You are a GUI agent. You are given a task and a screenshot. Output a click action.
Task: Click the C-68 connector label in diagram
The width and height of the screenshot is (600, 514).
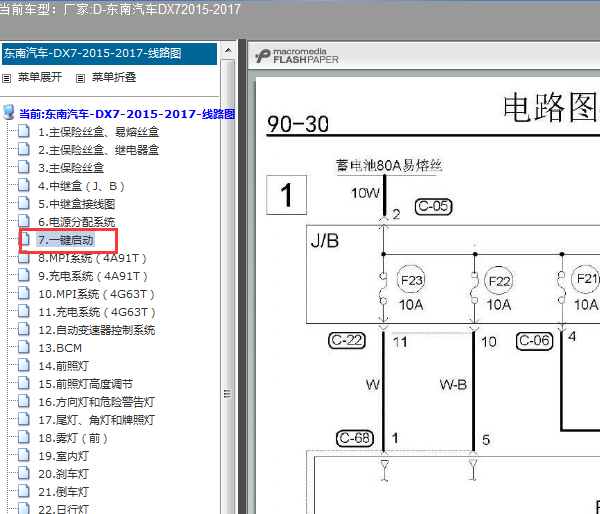click(355, 438)
